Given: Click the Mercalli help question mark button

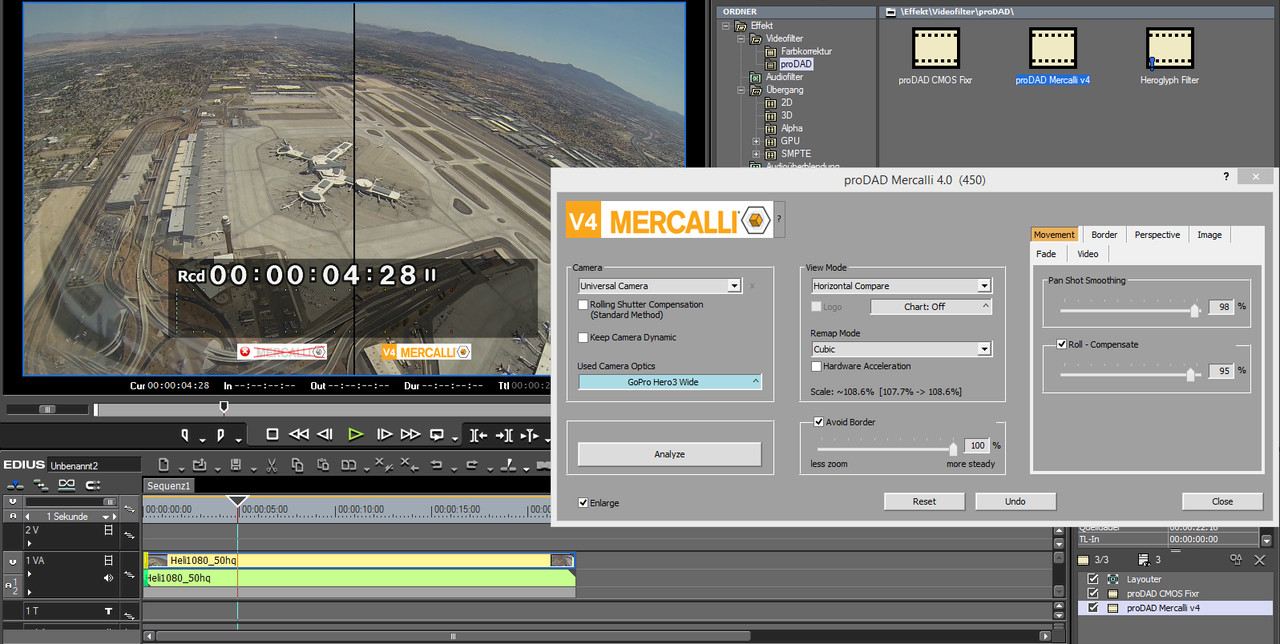Looking at the screenshot, I should tap(779, 219).
